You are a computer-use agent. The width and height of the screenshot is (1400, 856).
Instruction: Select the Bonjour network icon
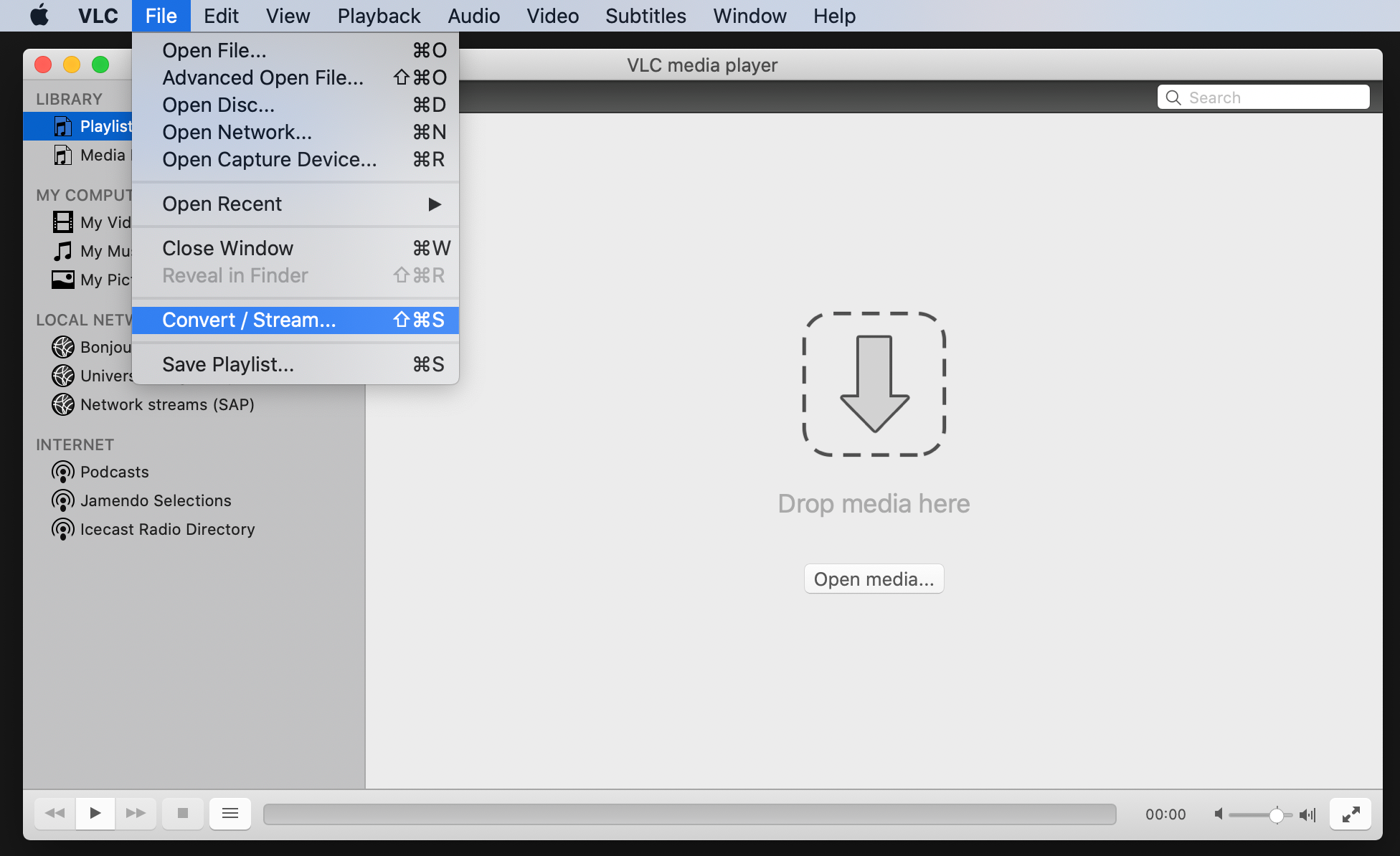click(x=63, y=347)
